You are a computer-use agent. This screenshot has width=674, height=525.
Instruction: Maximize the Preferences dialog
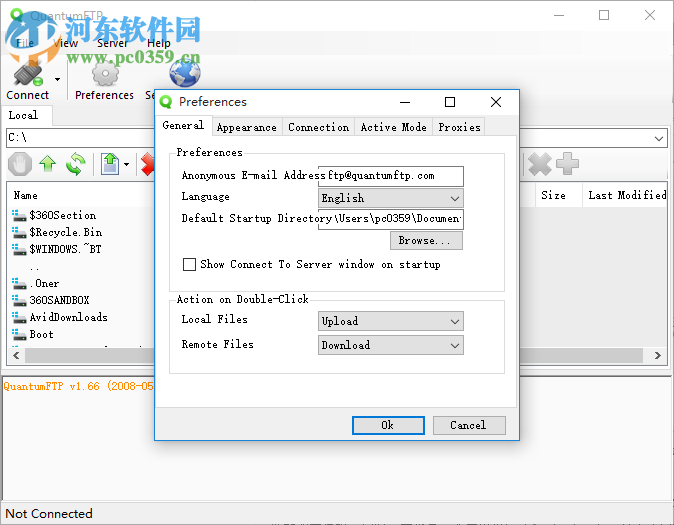pos(450,102)
